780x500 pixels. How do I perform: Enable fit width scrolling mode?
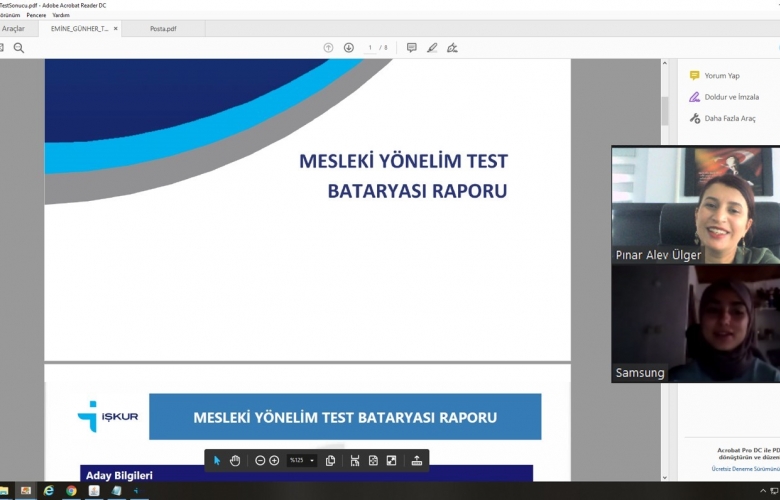[355, 461]
